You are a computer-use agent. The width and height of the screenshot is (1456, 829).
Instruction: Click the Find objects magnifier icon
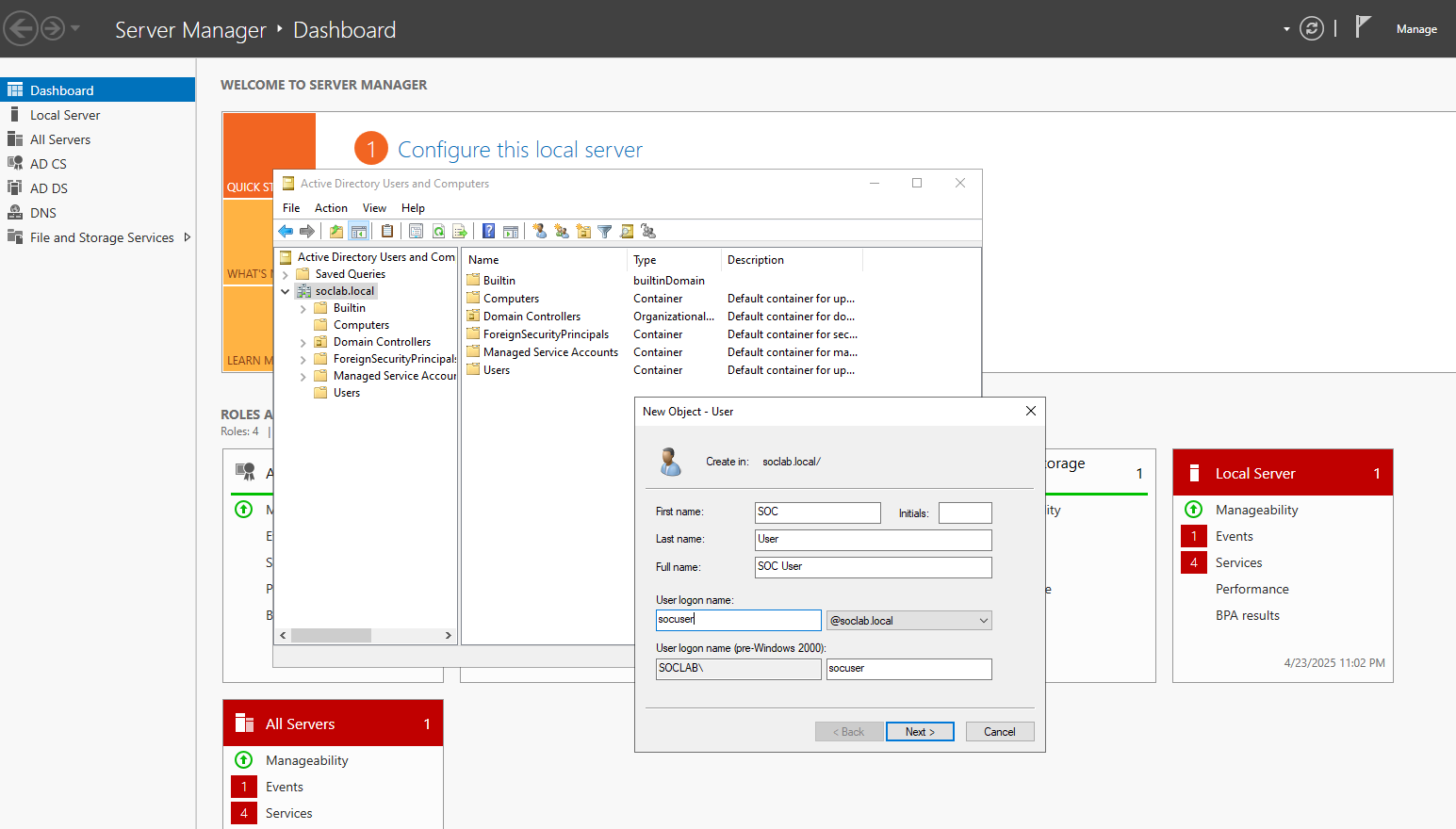point(627,231)
